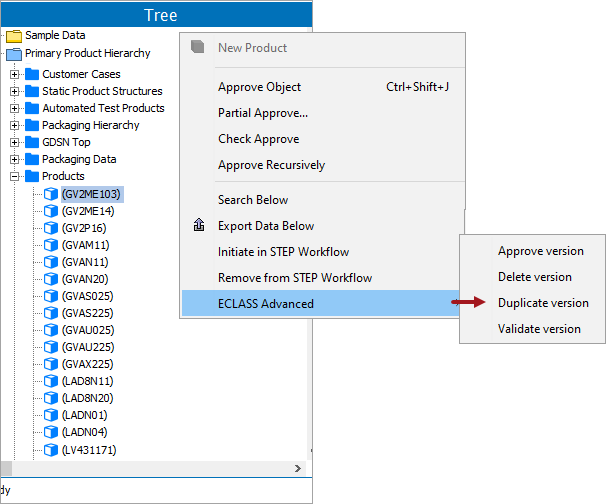Expand the Packaging Data node
The image size is (606, 504).
pyautogui.click(x=15, y=159)
